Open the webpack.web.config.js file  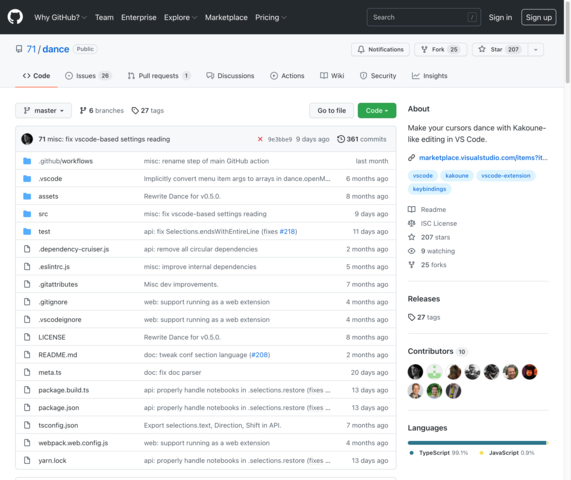(73, 443)
